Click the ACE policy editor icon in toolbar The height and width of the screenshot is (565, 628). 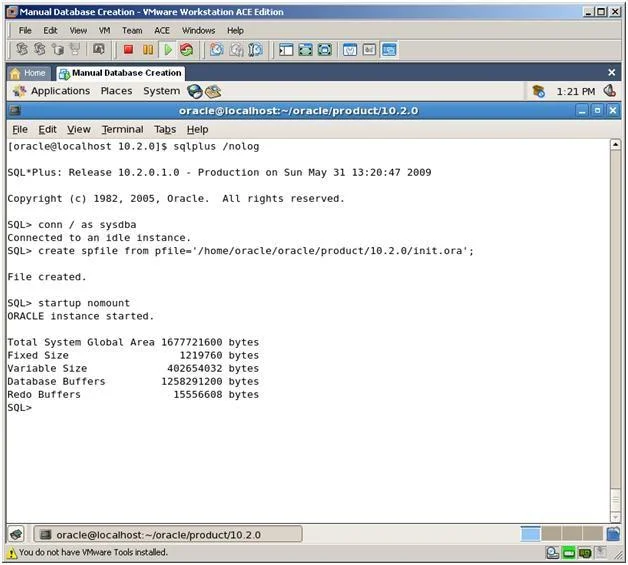pyautogui.click(x=99, y=49)
